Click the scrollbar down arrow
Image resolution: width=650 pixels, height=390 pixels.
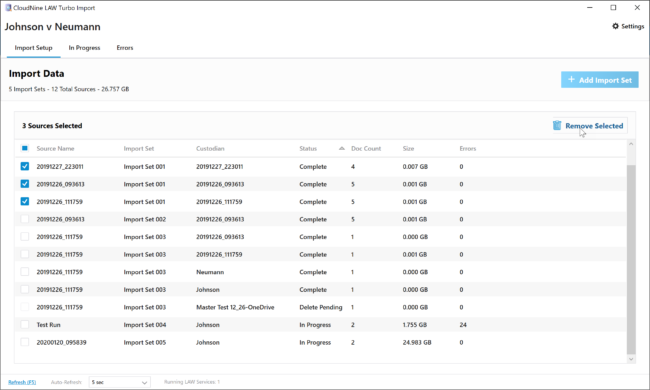[x=631, y=359]
